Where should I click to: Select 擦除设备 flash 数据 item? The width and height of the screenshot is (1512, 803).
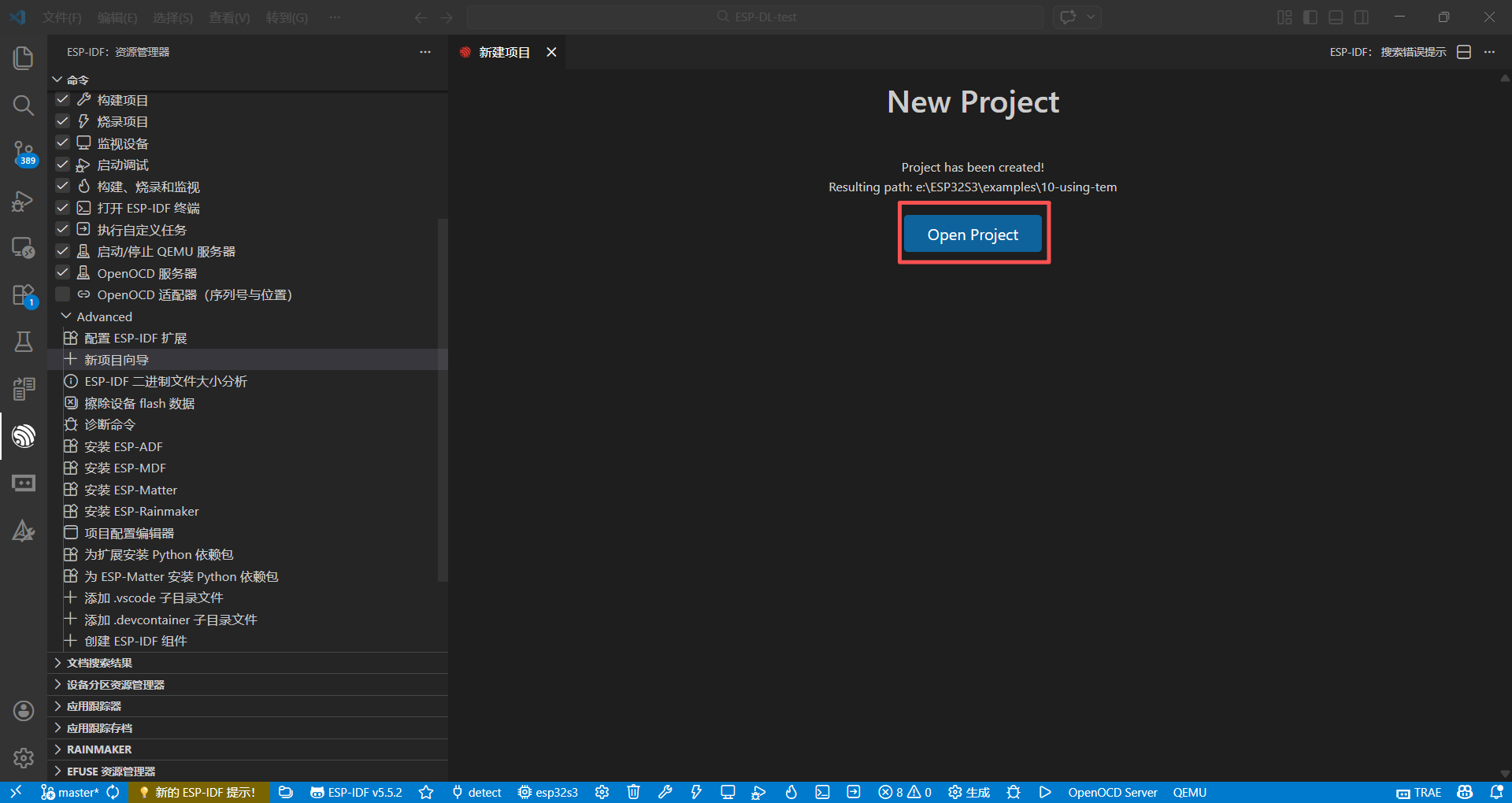[x=248, y=403]
